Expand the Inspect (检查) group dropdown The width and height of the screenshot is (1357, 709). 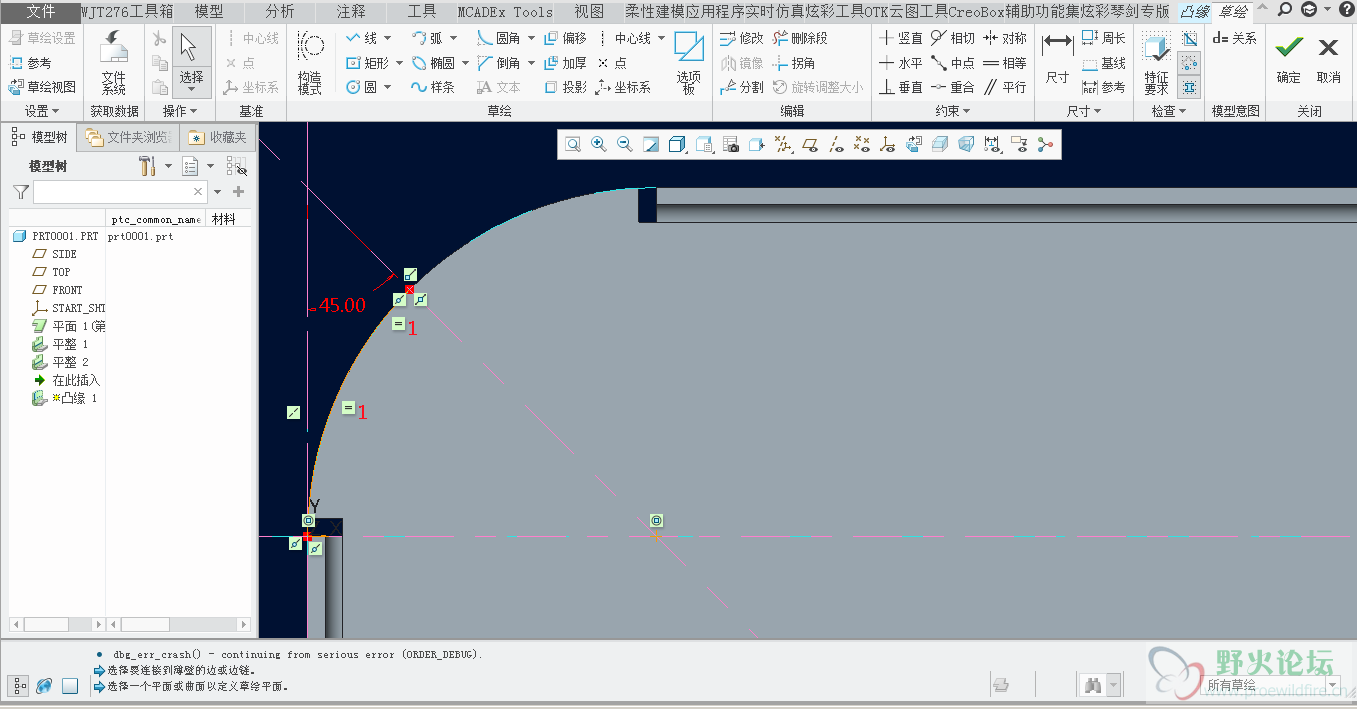point(1169,111)
